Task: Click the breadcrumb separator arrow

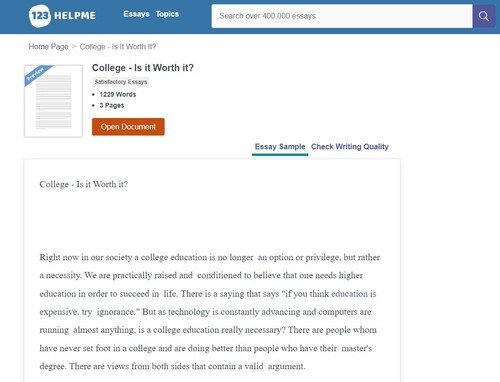Action: click(x=74, y=46)
